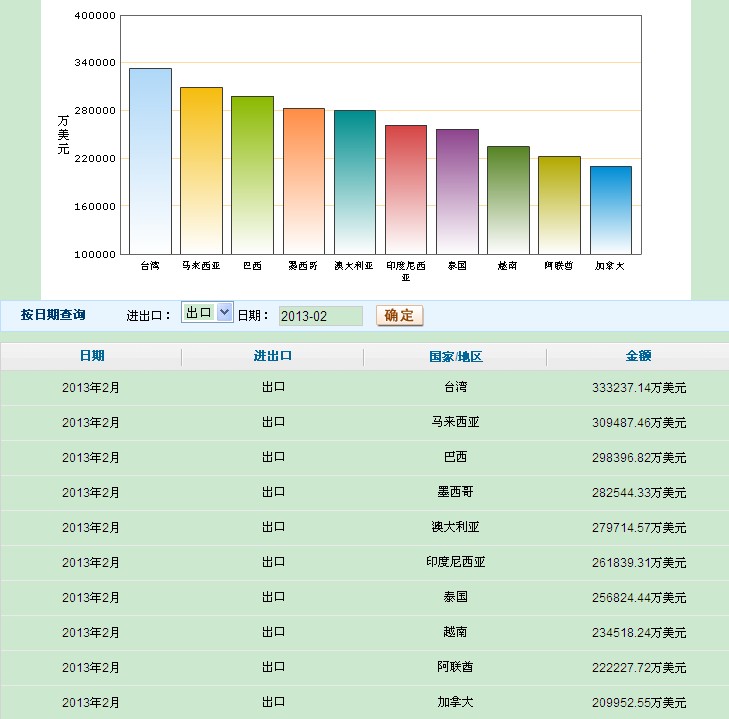Click the amount 209952.55万美元

(639, 703)
